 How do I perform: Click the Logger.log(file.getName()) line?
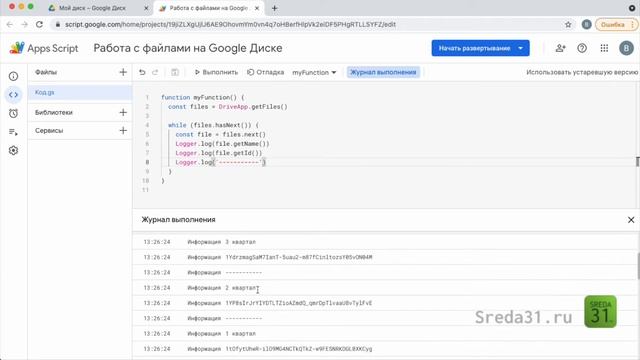[x=222, y=144]
